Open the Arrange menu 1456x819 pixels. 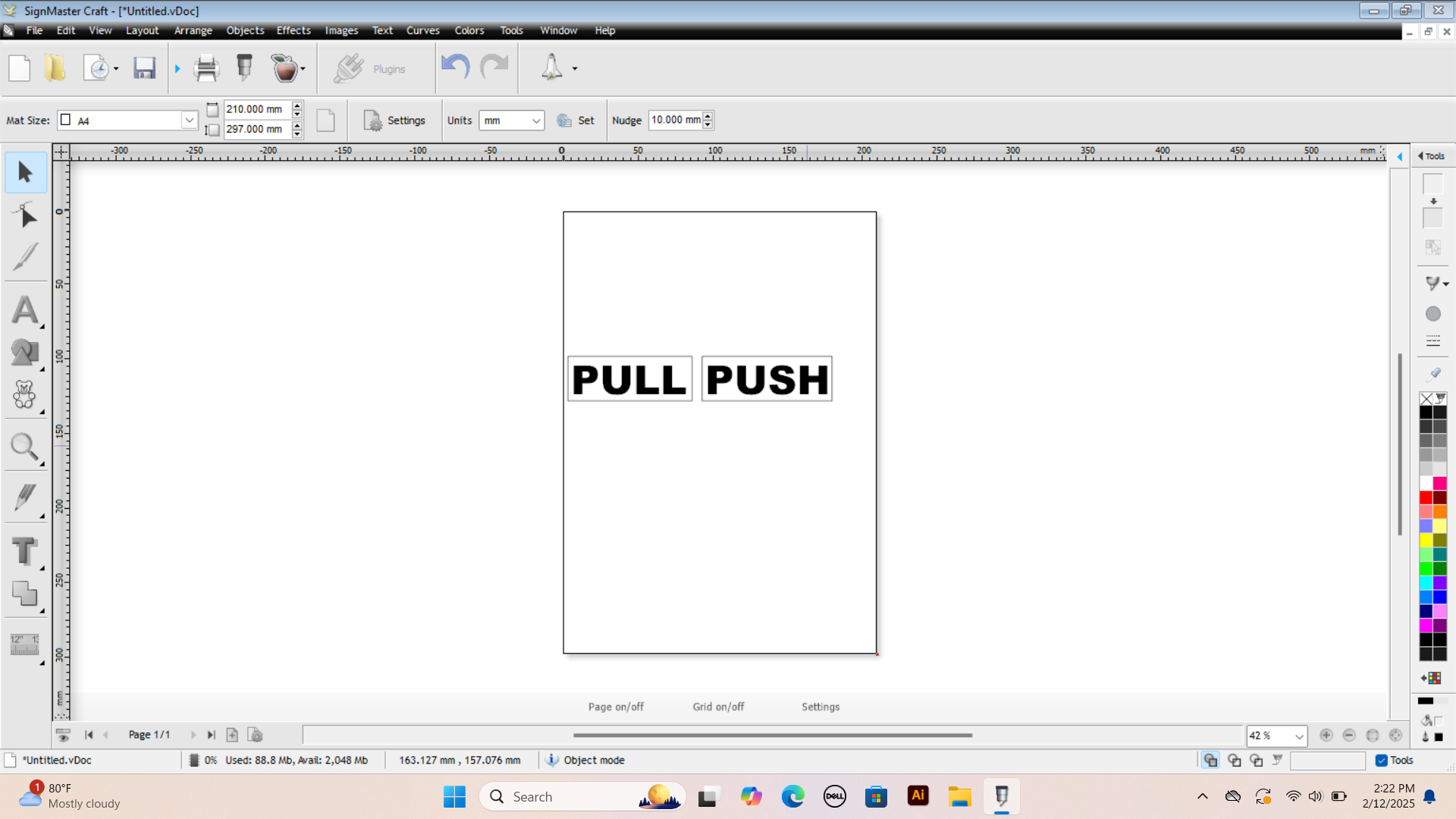(x=193, y=30)
